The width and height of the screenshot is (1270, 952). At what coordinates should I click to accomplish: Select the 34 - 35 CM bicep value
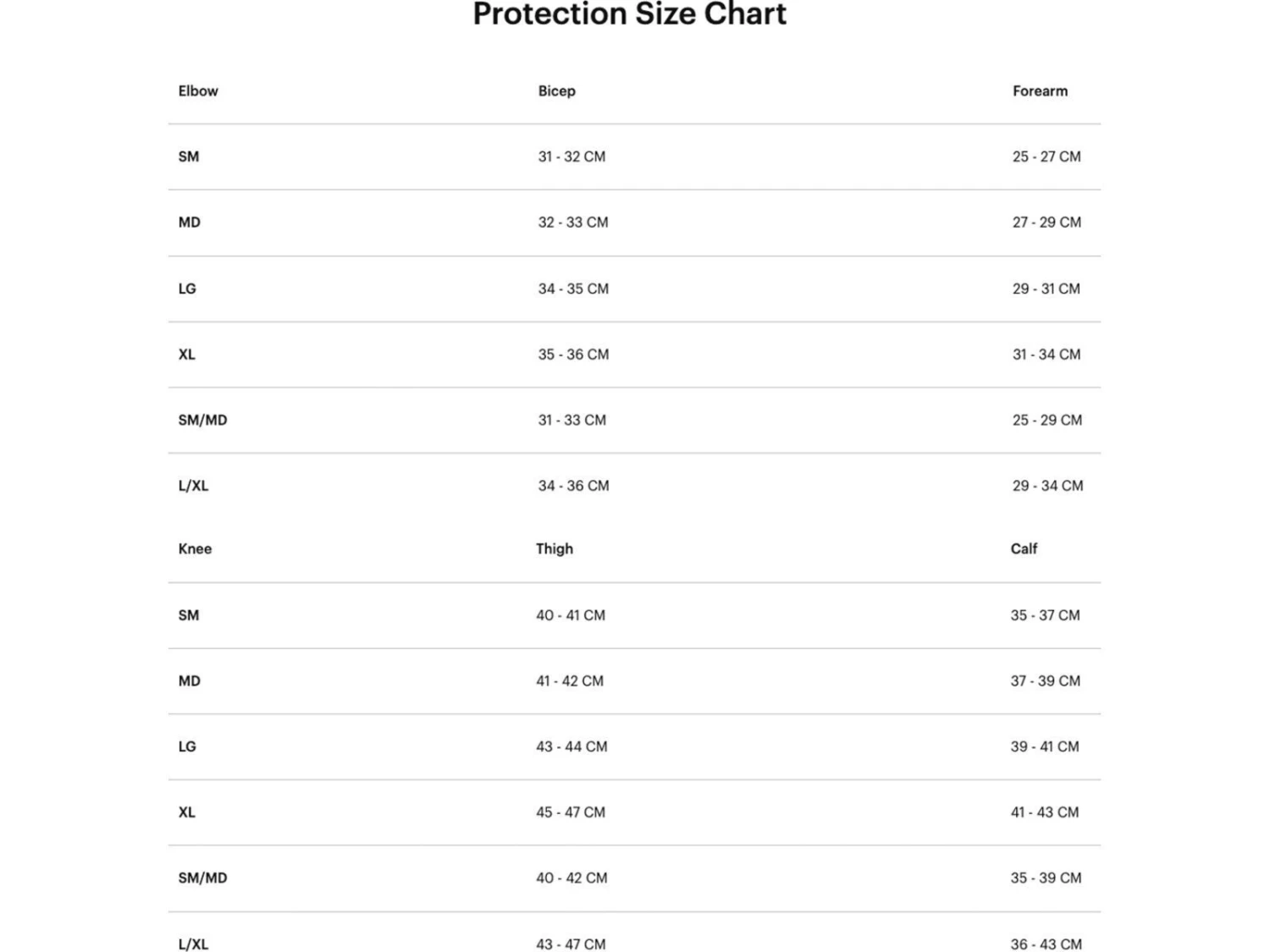click(573, 289)
